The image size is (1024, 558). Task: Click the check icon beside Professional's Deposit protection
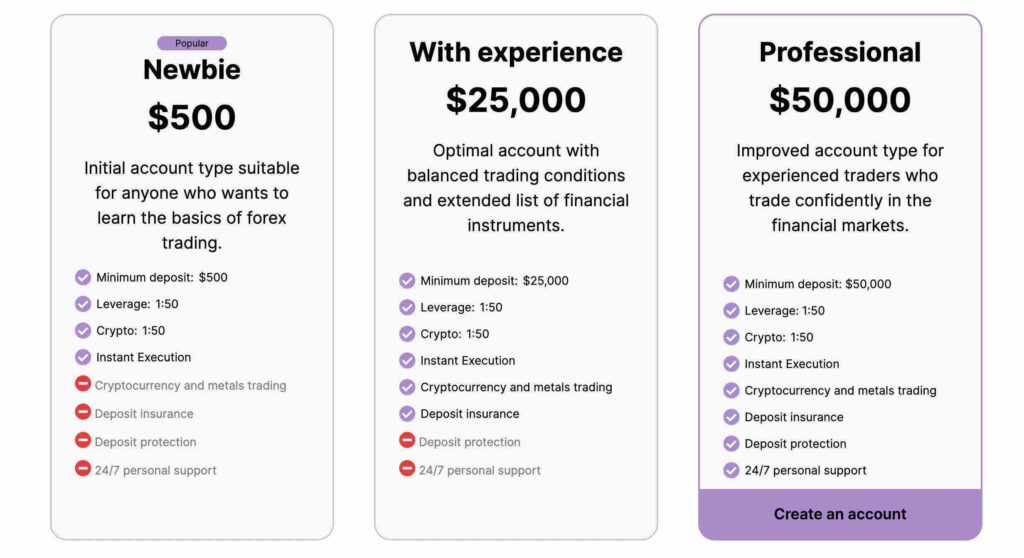point(731,443)
